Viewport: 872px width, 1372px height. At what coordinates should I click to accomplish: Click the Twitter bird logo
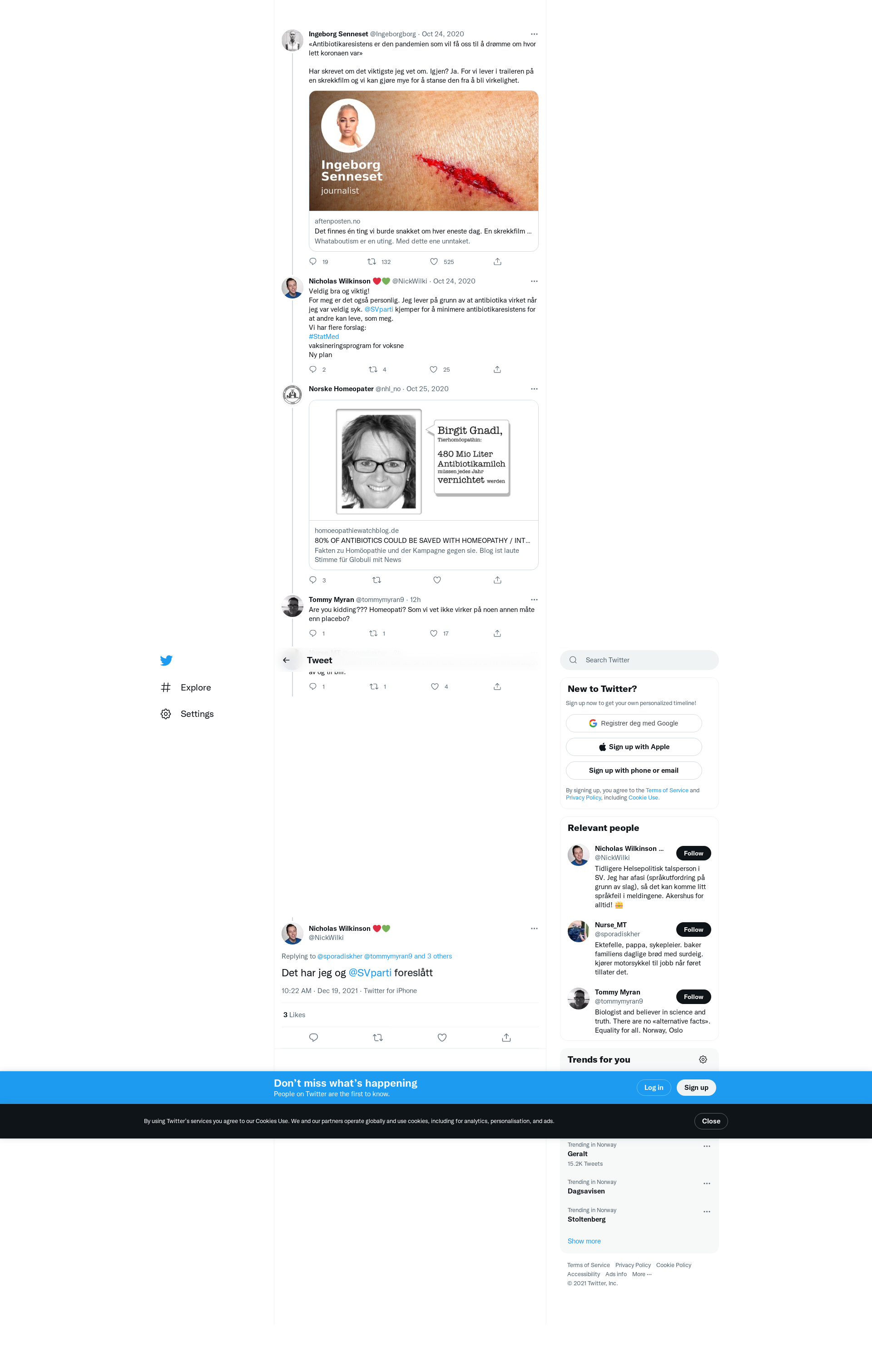click(166, 661)
